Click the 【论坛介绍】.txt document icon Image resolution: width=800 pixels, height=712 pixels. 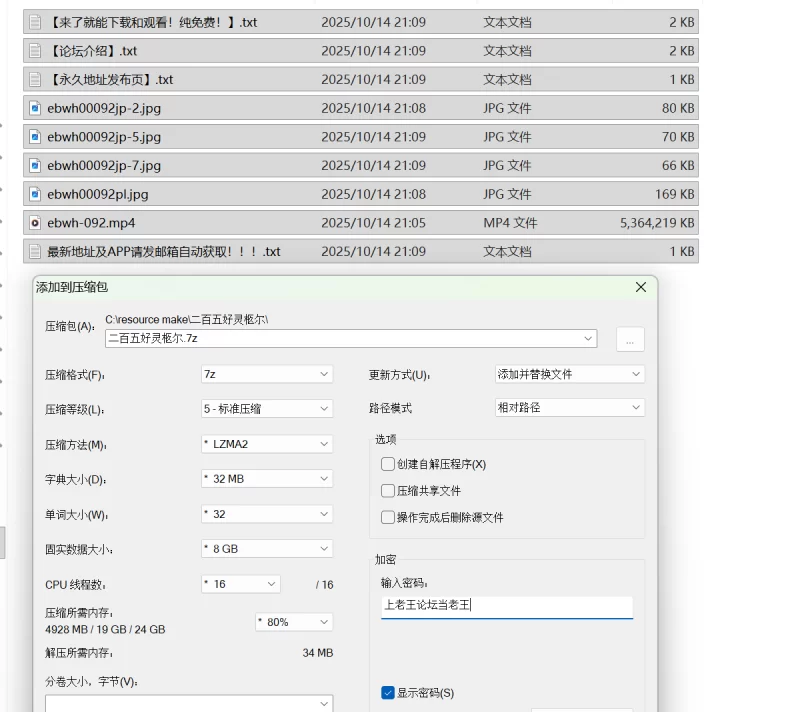(x=35, y=51)
